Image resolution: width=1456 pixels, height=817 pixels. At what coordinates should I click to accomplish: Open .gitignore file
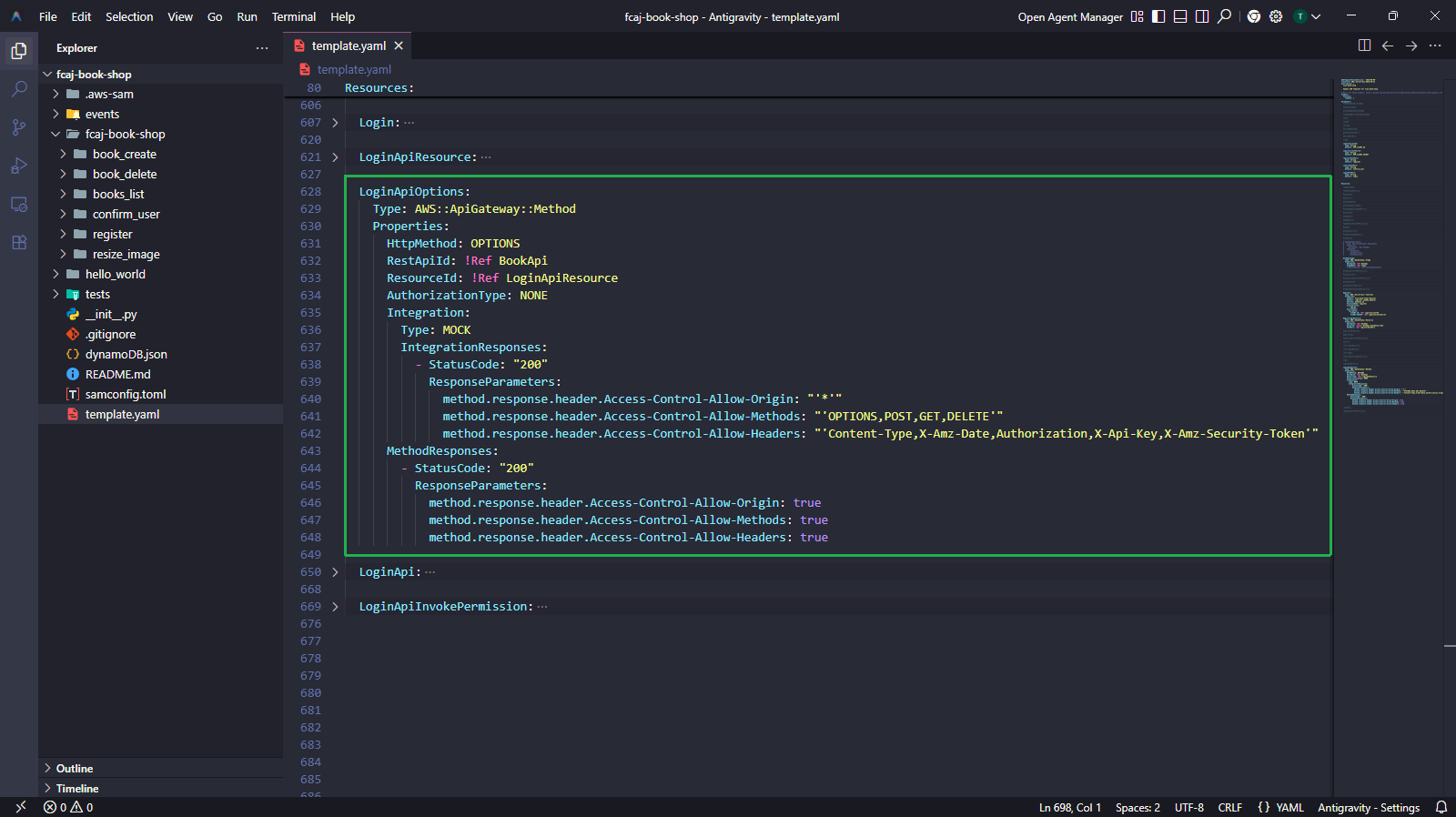pyautogui.click(x=160, y=334)
